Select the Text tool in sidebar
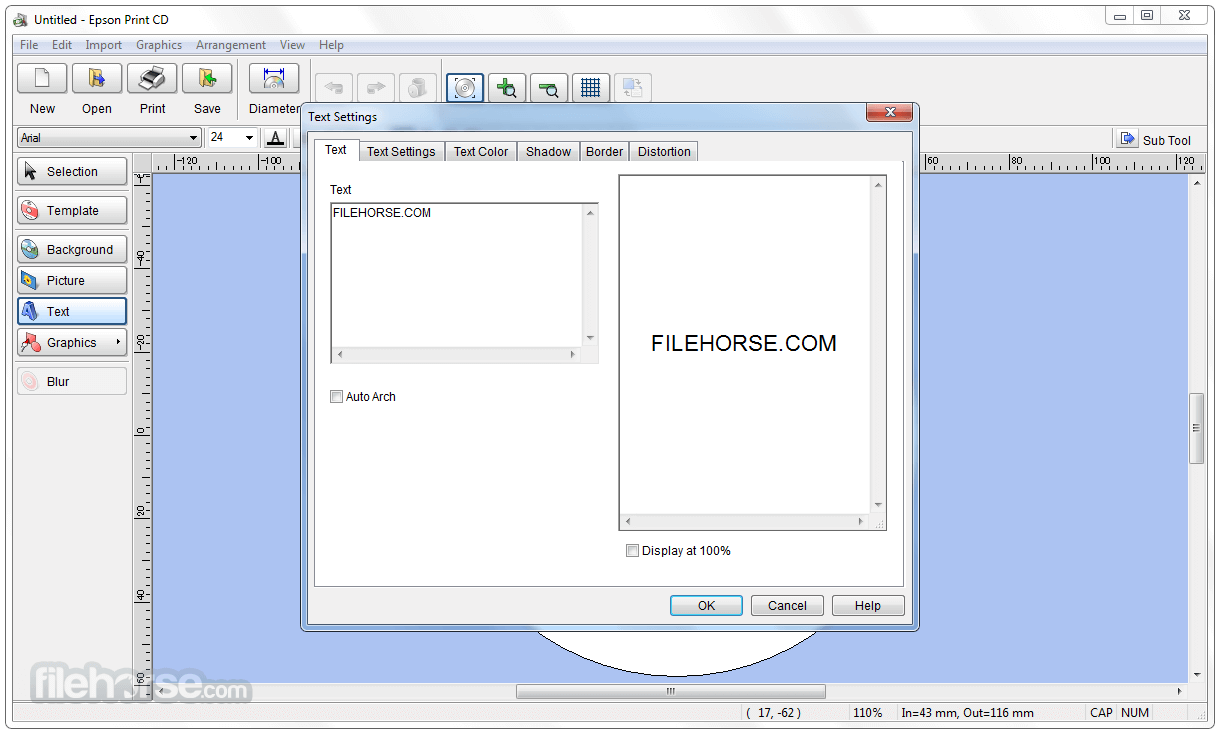1221x734 pixels. [72, 312]
